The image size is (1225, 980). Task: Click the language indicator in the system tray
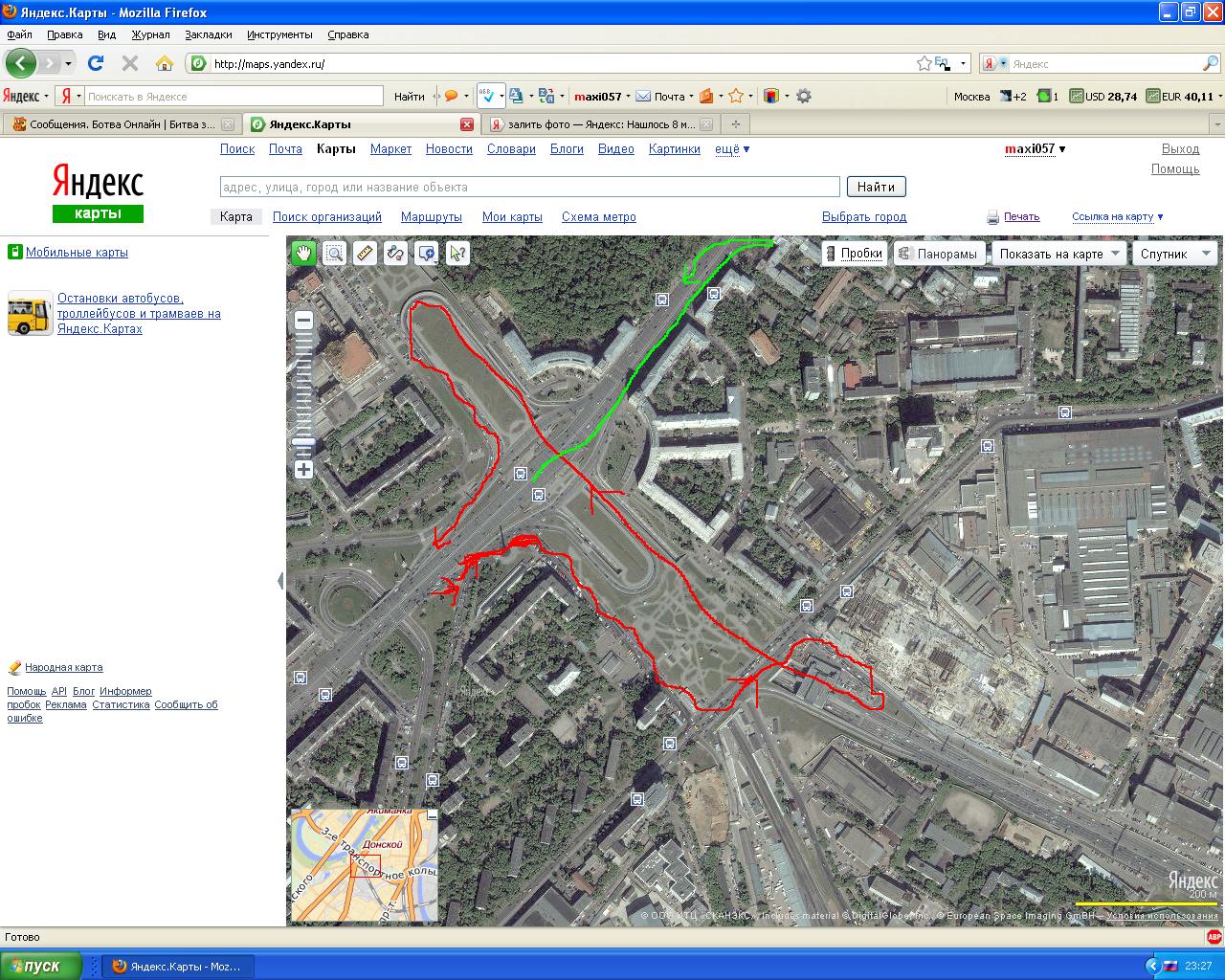click(x=1169, y=966)
